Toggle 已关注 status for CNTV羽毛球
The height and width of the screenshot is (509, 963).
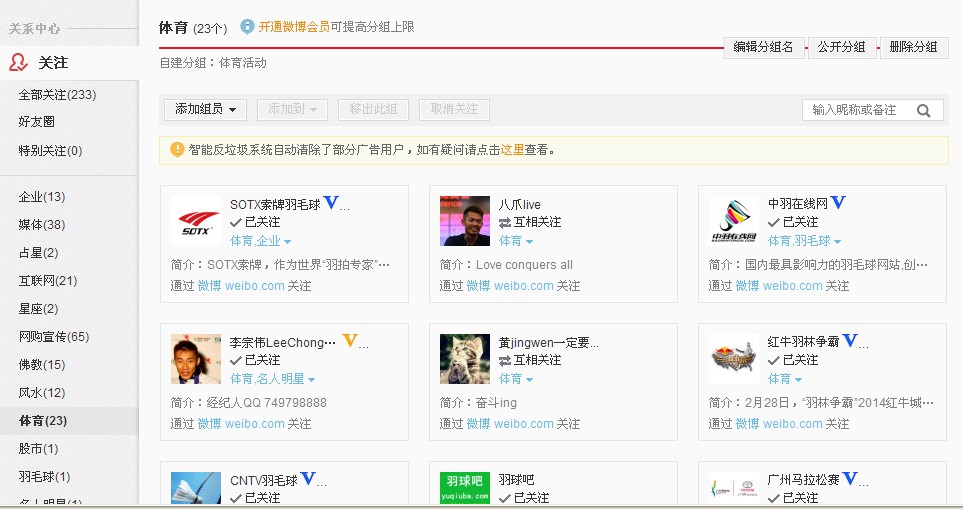(x=255, y=498)
